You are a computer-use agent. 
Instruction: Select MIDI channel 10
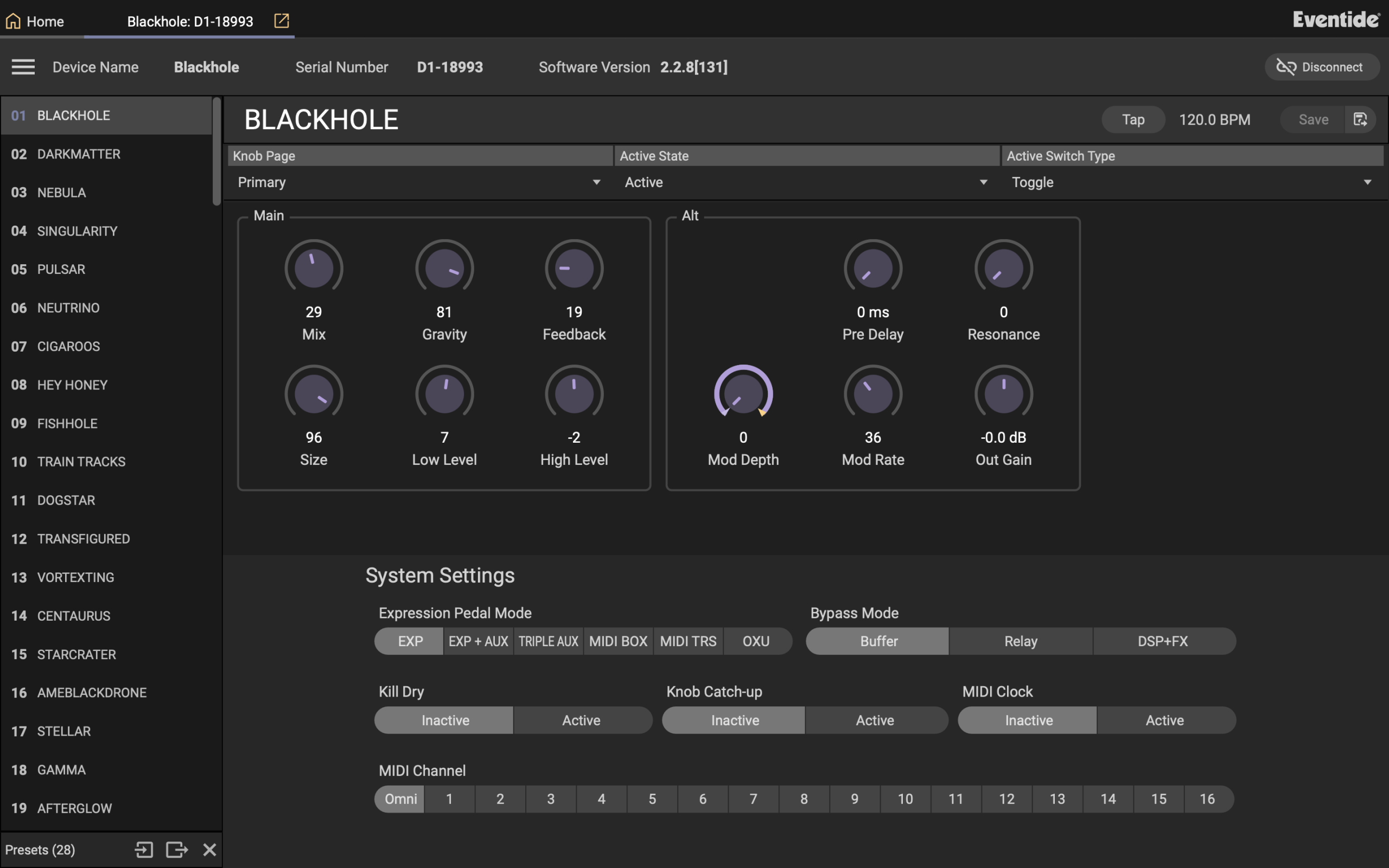click(905, 799)
